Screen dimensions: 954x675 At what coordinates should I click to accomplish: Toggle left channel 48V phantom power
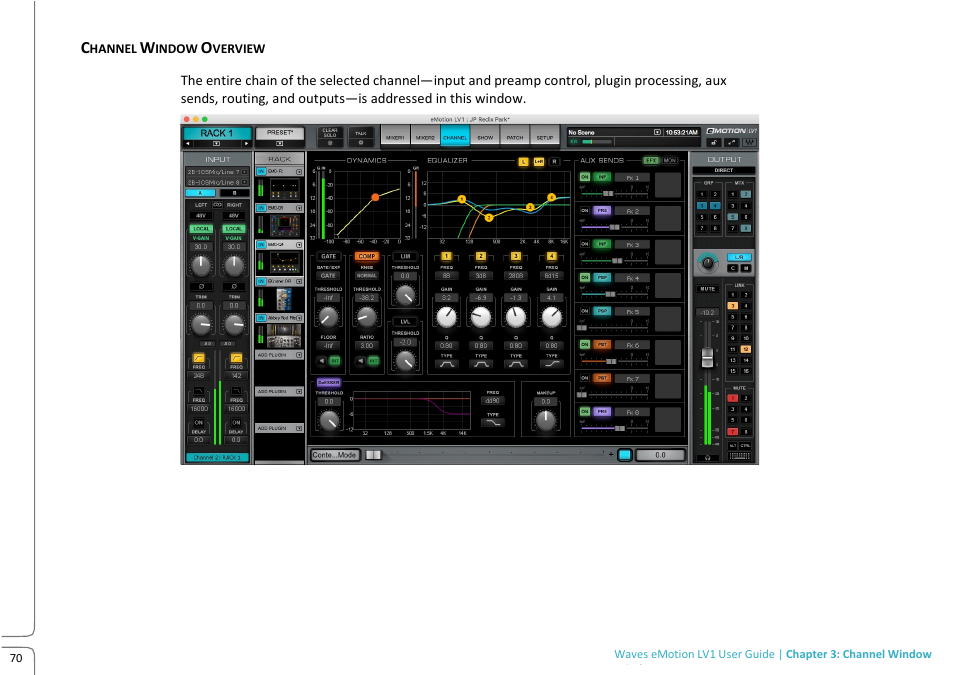click(x=201, y=215)
